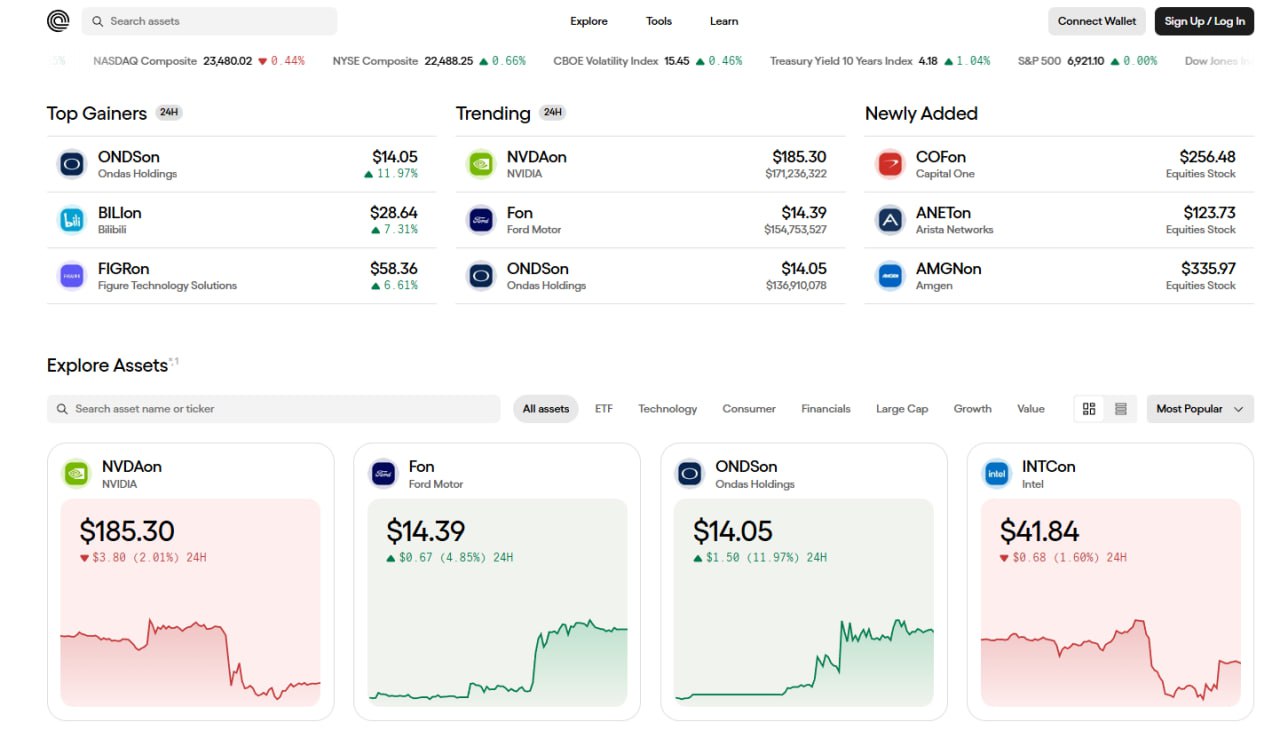Switch to list view layout

(x=1121, y=409)
